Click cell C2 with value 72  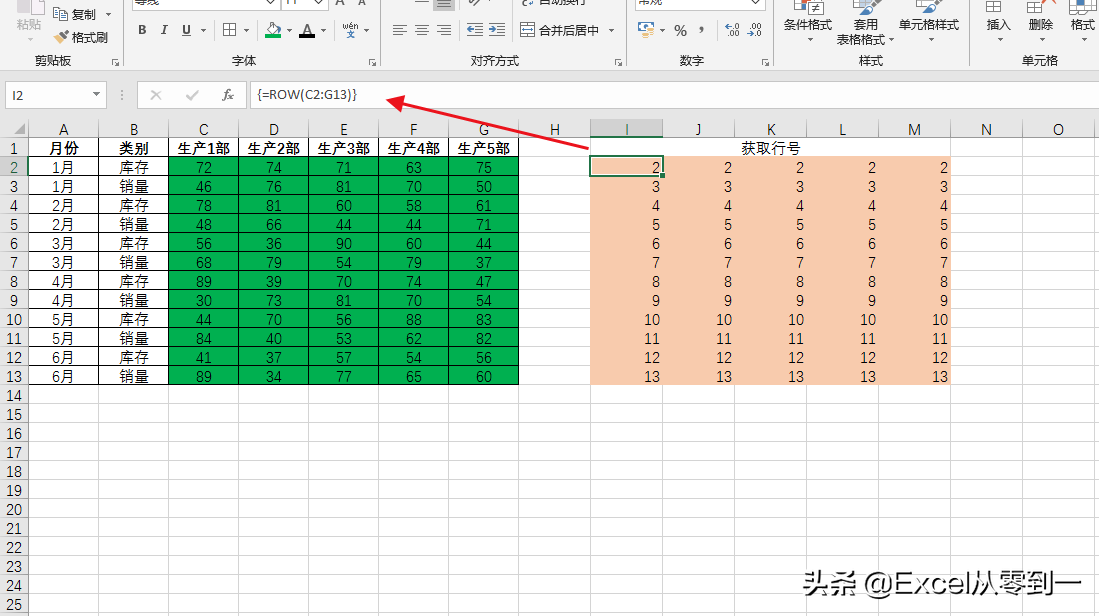[x=203, y=167]
